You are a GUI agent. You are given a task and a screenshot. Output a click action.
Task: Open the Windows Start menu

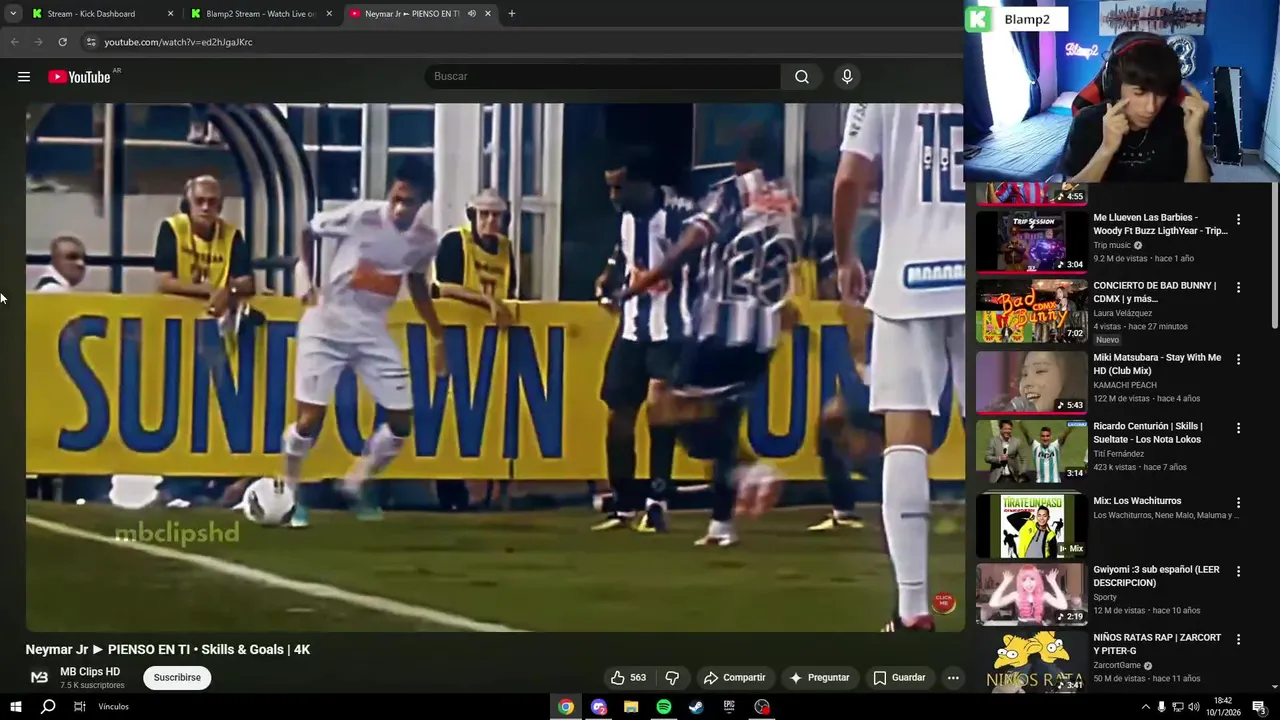15,707
